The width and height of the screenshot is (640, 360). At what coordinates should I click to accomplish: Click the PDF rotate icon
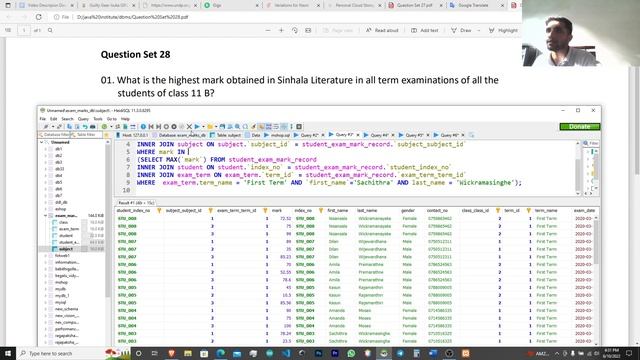(x=295, y=30)
